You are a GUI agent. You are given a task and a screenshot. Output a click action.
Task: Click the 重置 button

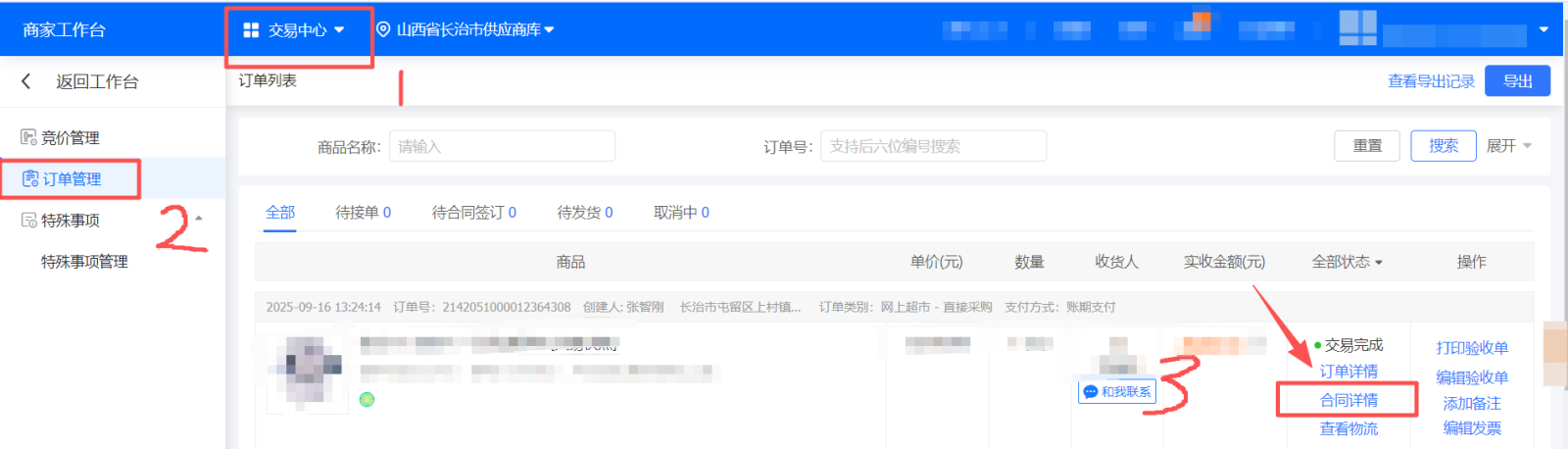1366,146
